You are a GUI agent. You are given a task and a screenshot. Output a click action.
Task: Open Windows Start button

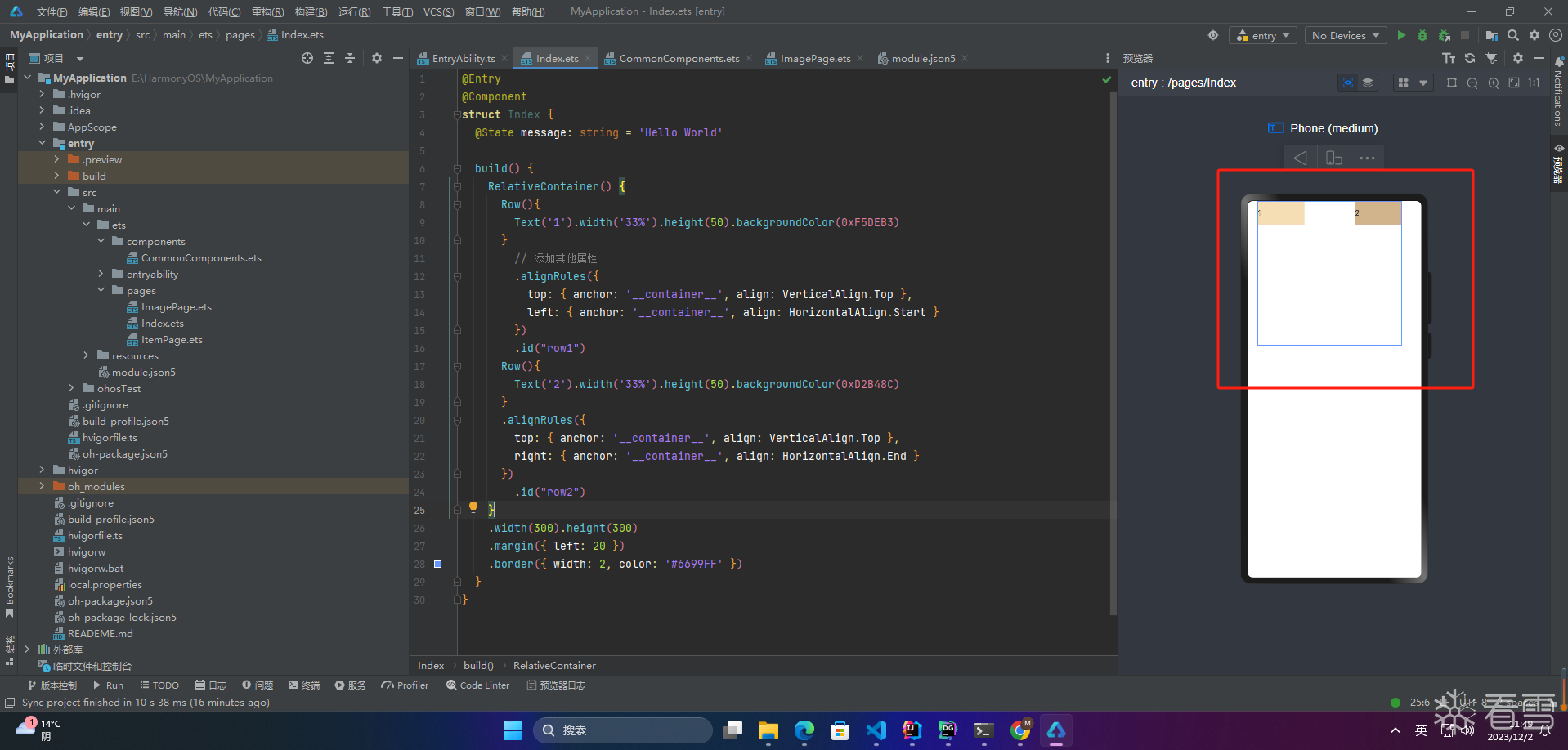click(513, 730)
